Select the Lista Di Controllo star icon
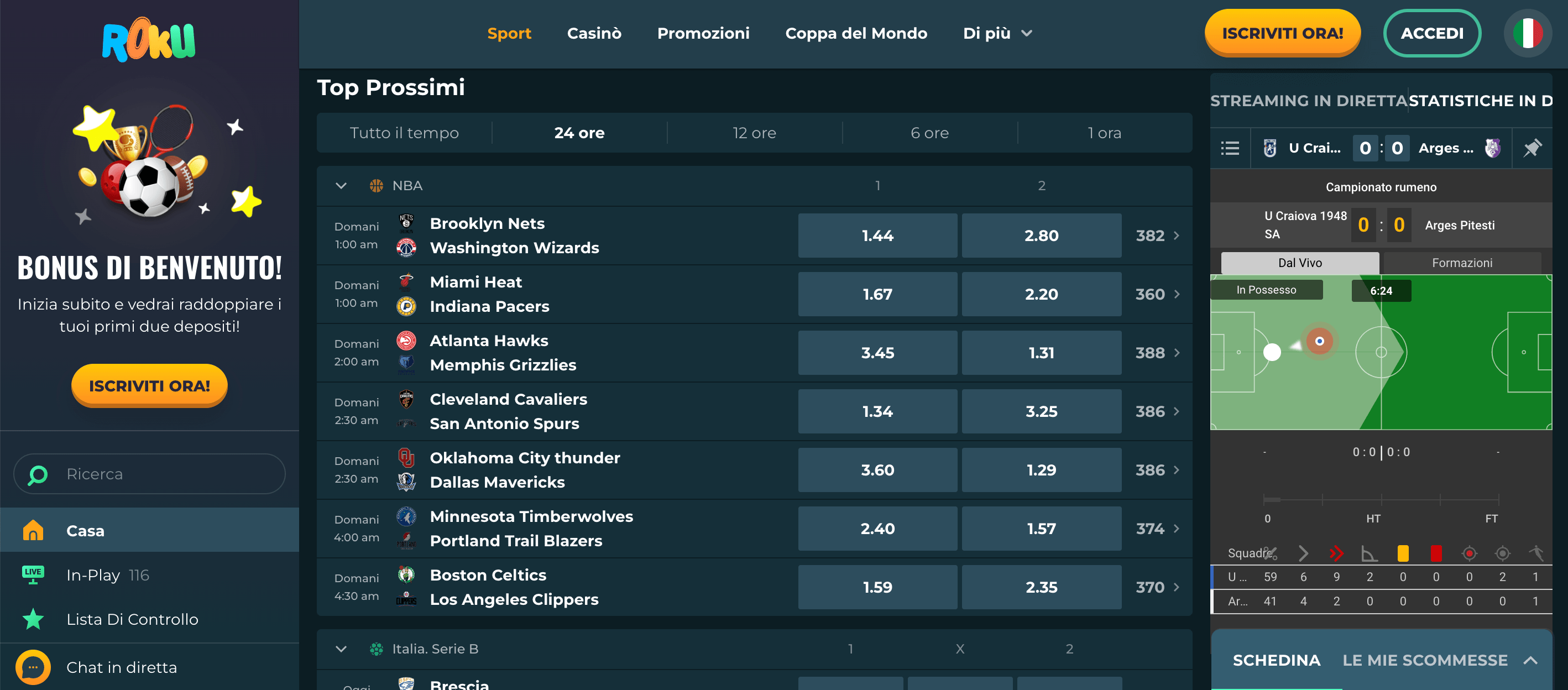Viewport: 1568px width, 690px height. point(33,619)
